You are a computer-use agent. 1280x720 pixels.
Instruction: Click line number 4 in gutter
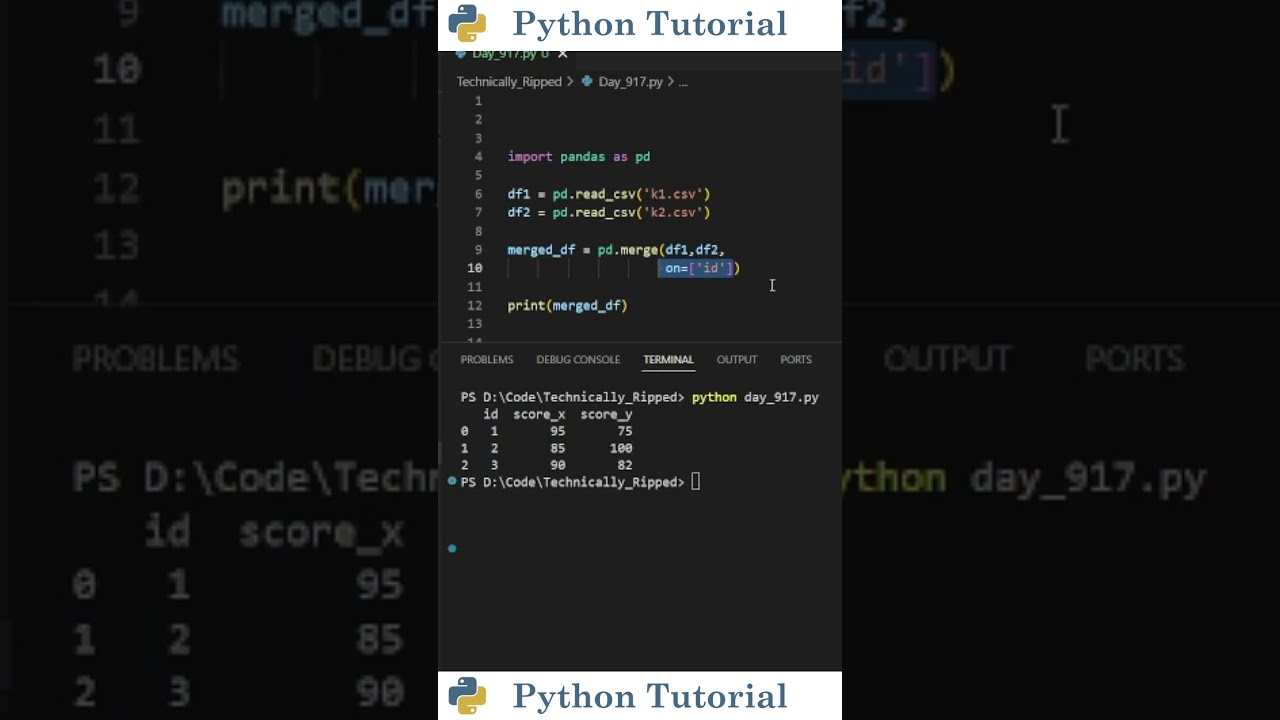[479, 157]
